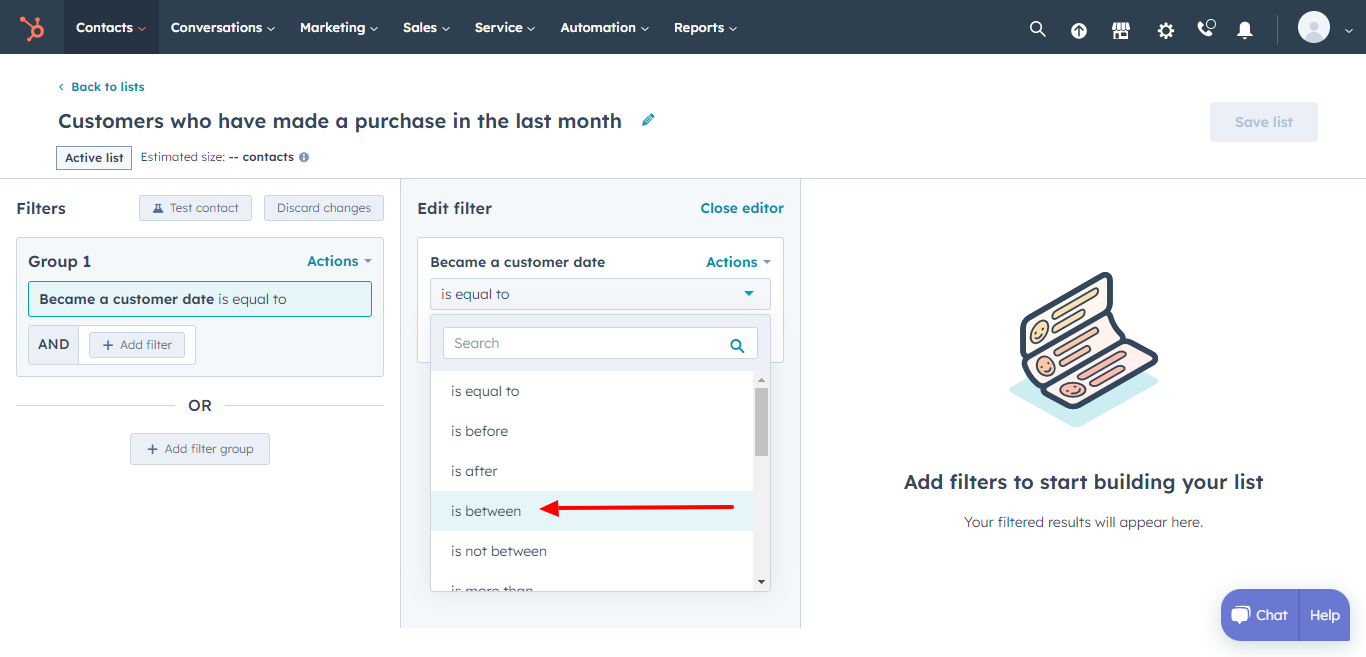Open the Calling phone icon
Image resolution: width=1366 pixels, height=657 pixels.
tap(1205, 29)
